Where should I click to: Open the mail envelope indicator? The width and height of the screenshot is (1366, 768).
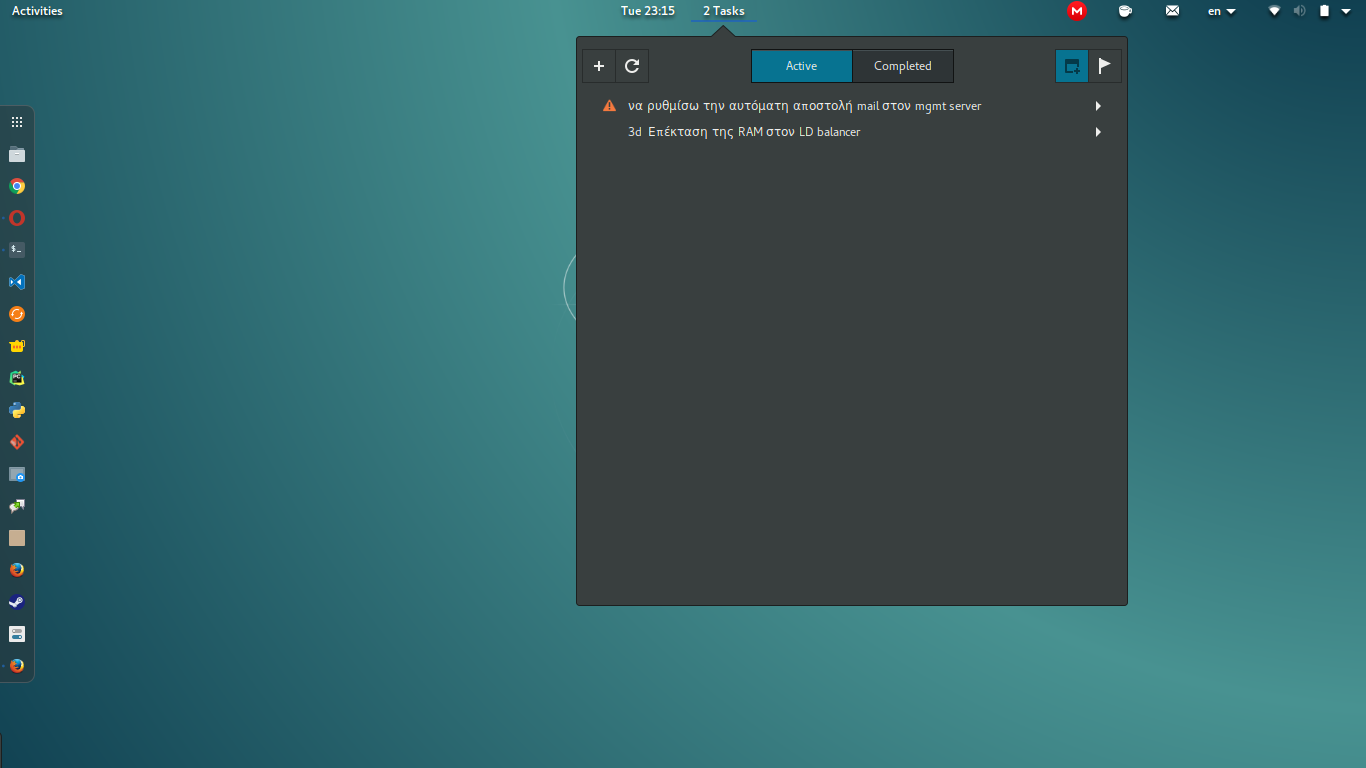1173,11
